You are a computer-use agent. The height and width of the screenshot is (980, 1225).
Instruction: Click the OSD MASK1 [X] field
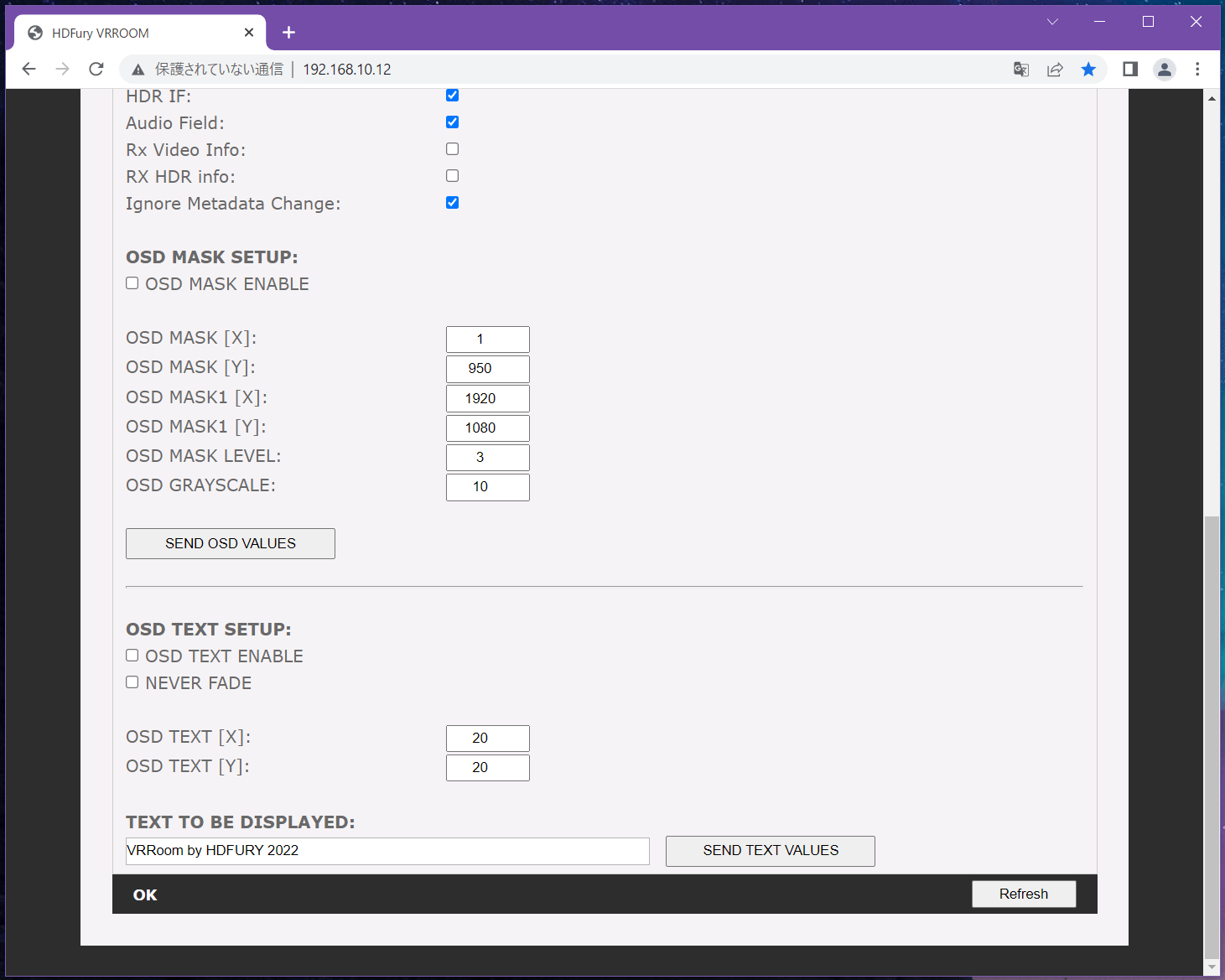pos(488,398)
